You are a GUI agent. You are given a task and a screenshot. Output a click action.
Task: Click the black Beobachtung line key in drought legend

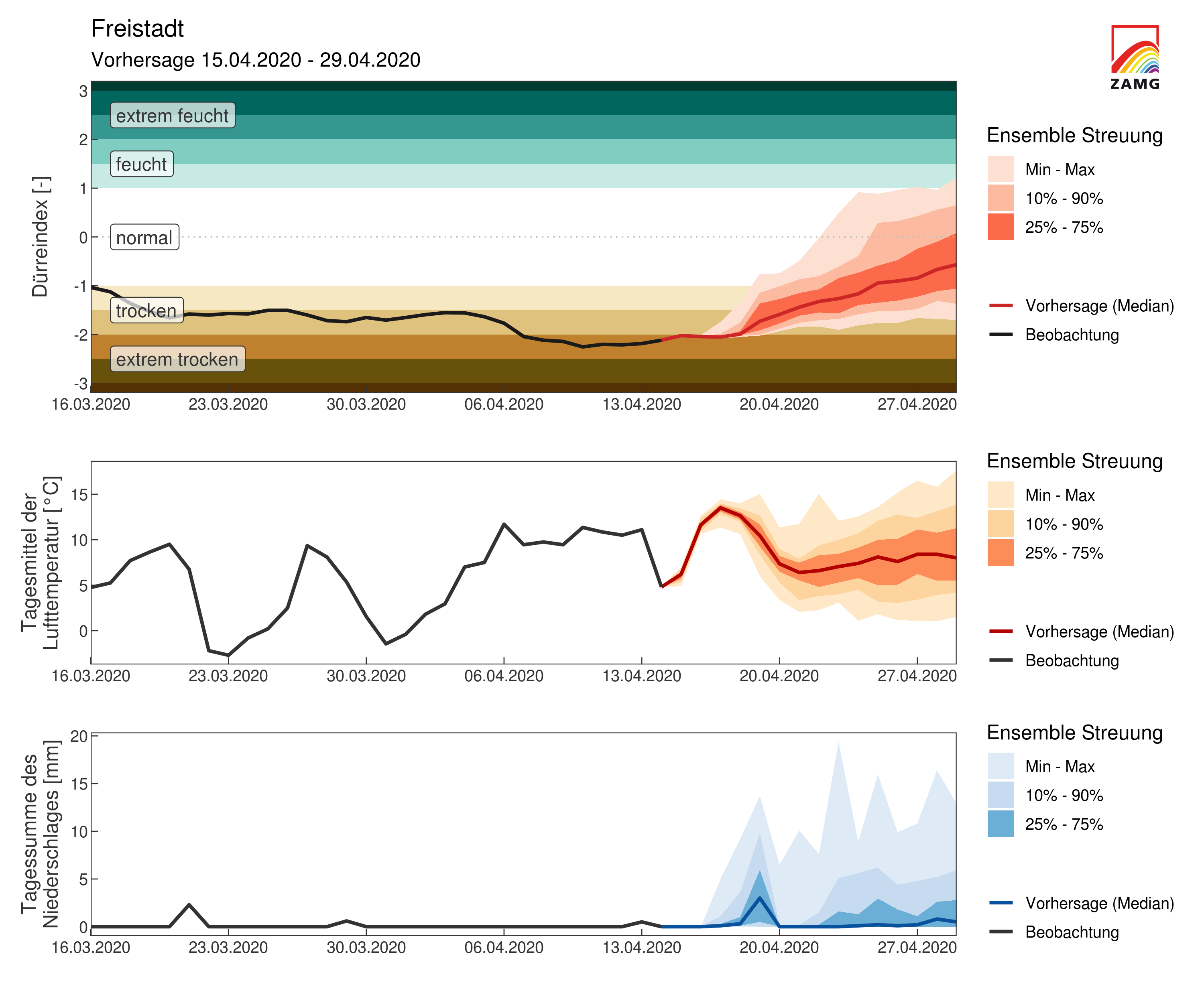pos(1001,334)
